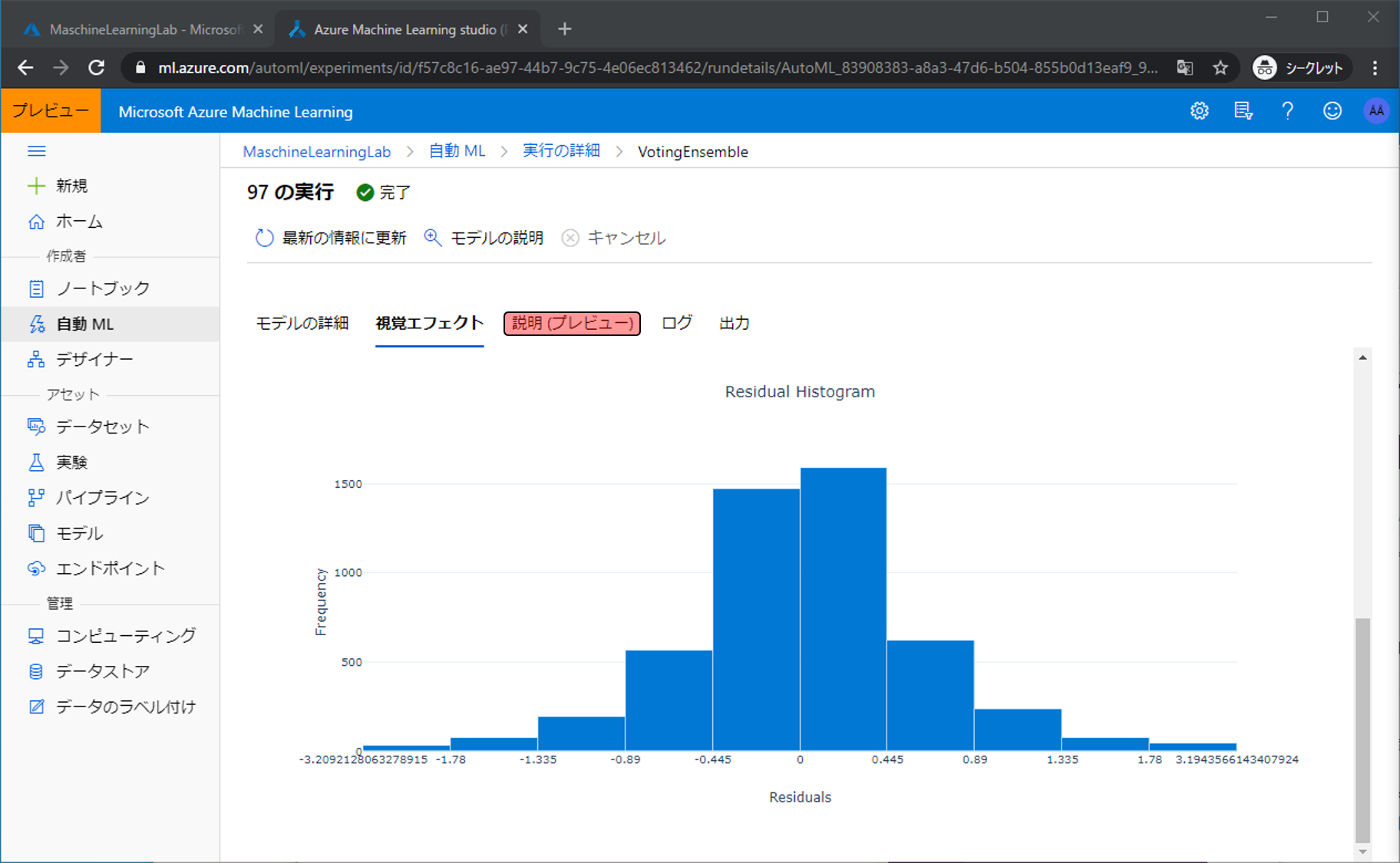Click the directory and subscription icon
Image resolution: width=1400 pixels, height=863 pixels.
[1243, 111]
